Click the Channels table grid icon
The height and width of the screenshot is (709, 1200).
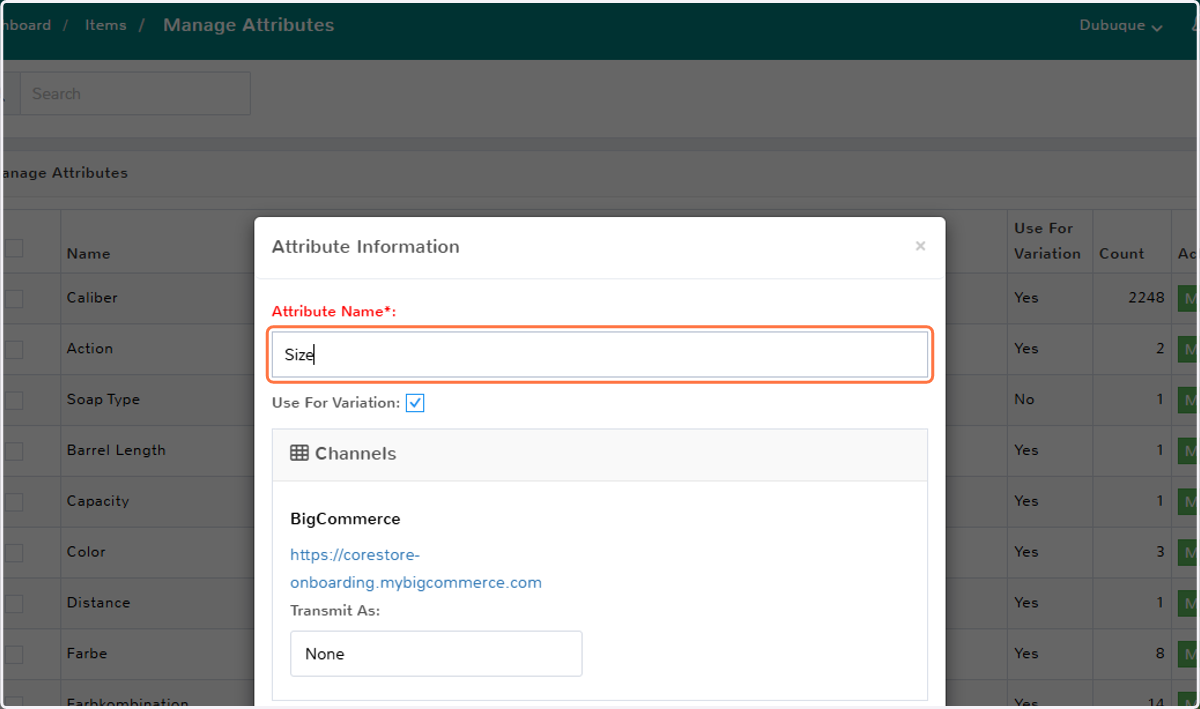pos(299,453)
